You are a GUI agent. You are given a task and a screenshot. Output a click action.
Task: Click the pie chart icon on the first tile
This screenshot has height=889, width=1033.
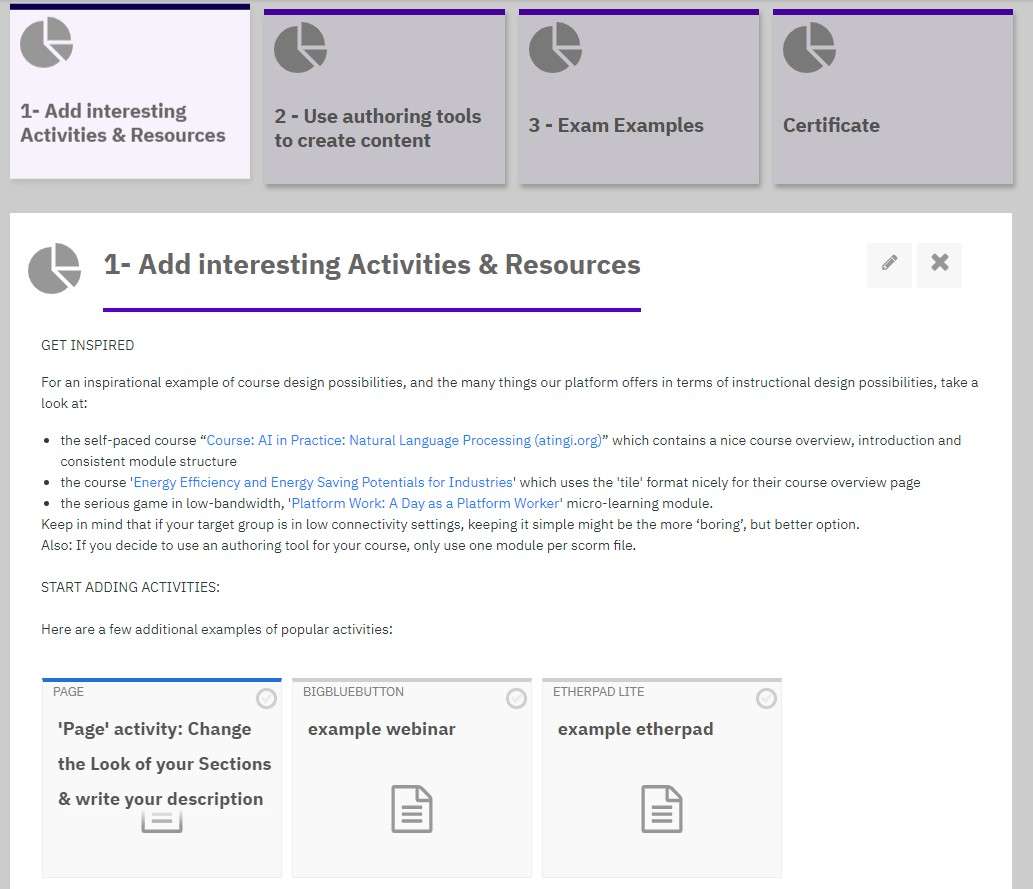click(x=46, y=42)
